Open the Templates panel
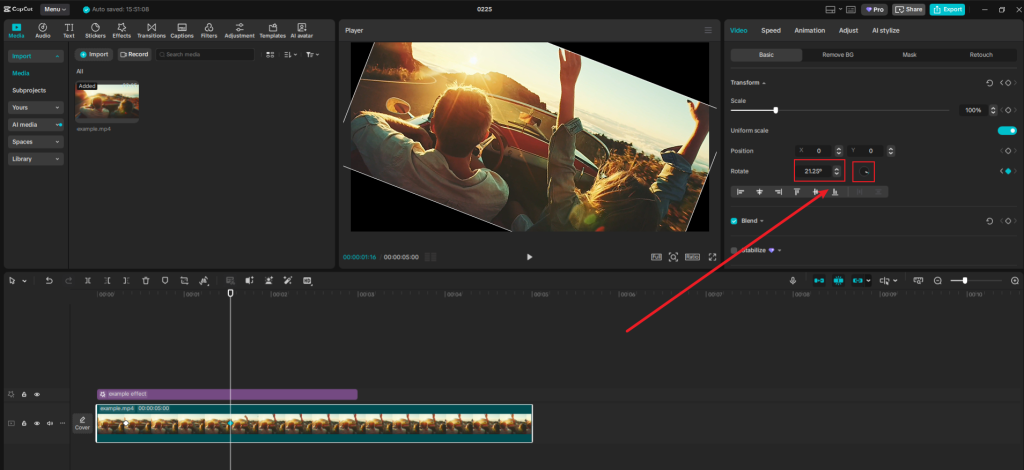The width and height of the screenshot is (1024, 470). click(272, 31)
